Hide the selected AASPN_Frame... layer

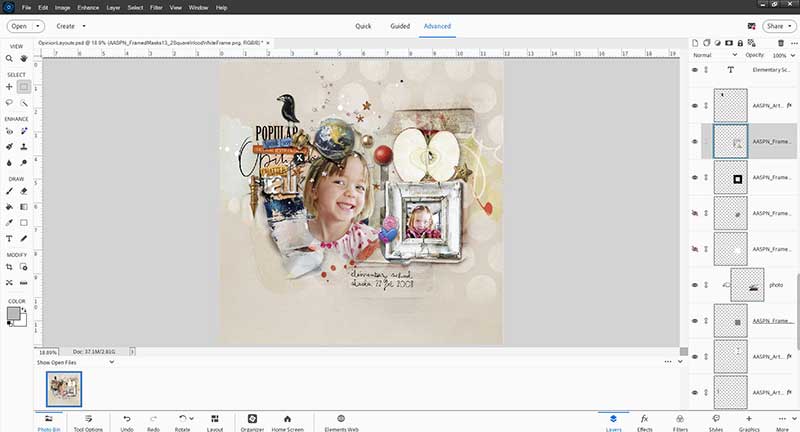tap(695, 141)
